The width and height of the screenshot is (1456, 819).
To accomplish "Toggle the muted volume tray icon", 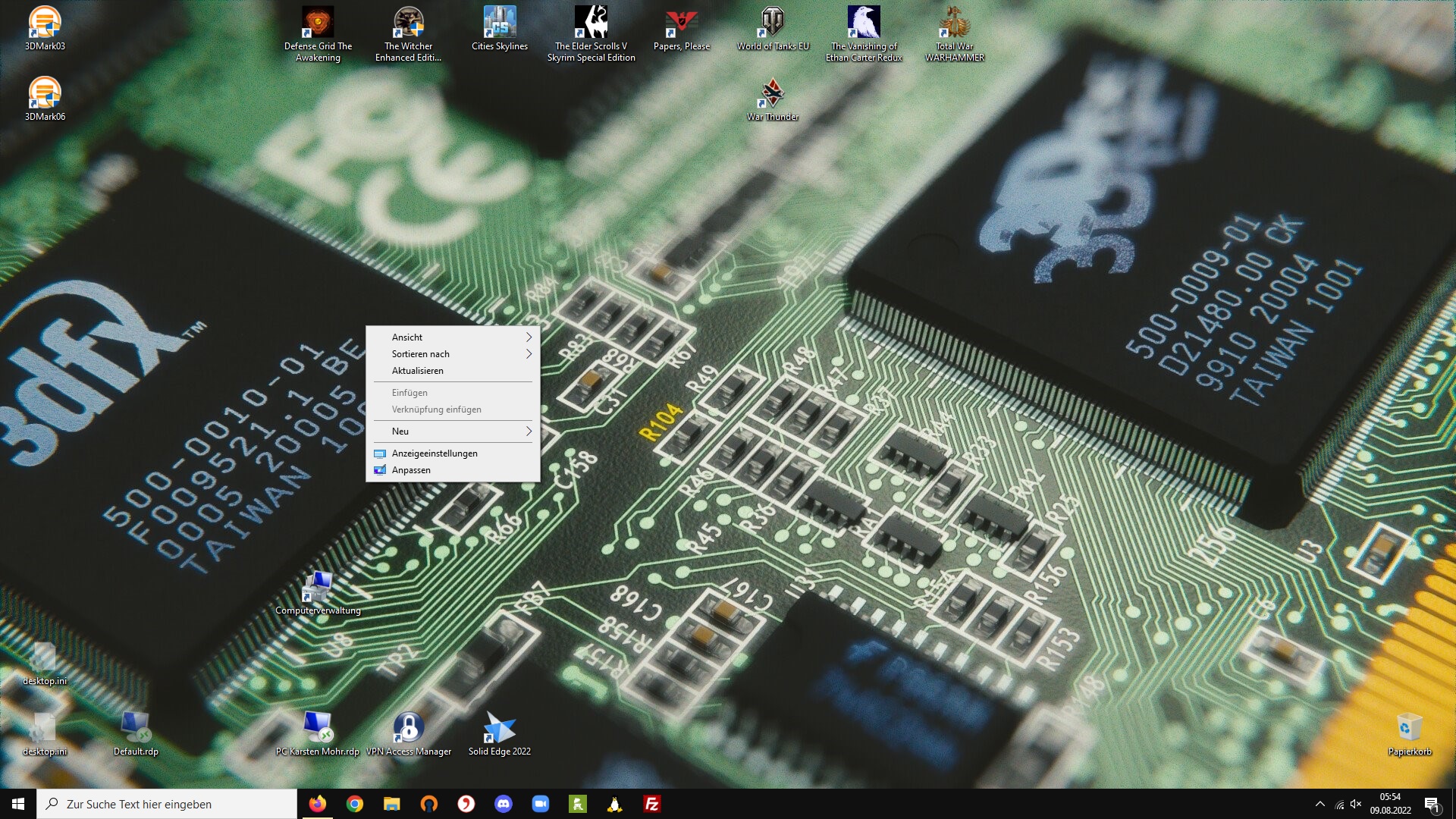I will pyautogui.click(x=1356, y=804).
